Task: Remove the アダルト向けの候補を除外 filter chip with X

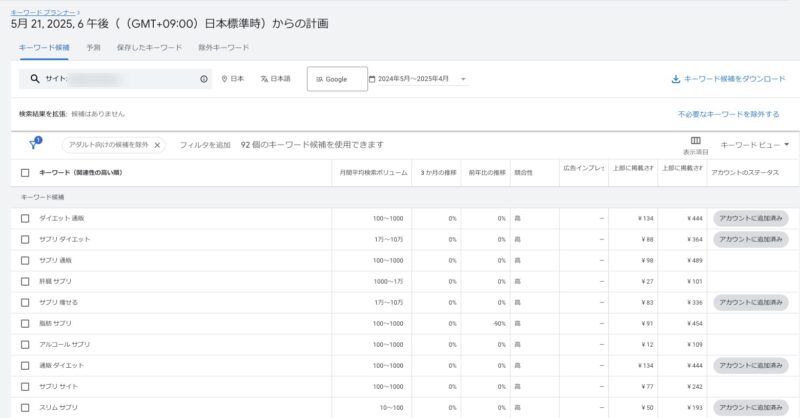Action: tap(157, 145)
